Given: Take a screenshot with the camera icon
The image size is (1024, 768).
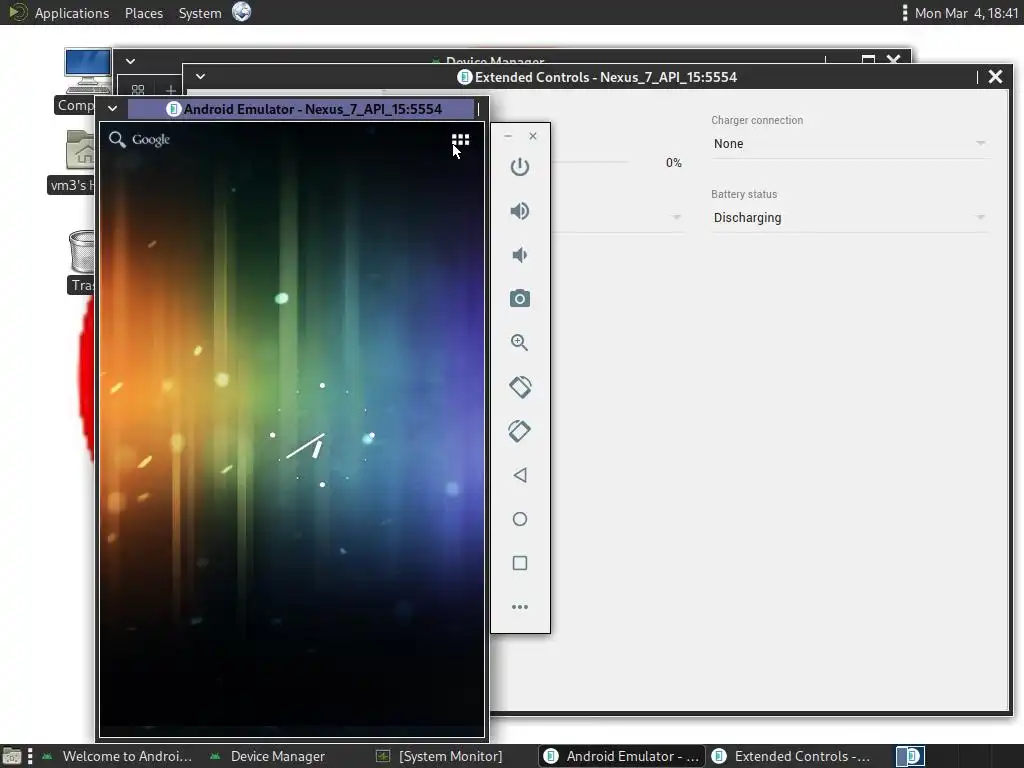Looking at the screenshot, I should [520, 298].
